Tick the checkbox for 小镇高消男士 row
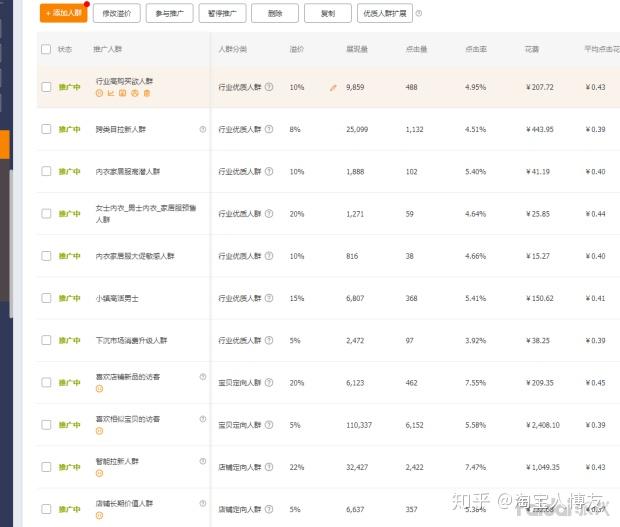Viewport: 620px width, 527px height. tap(46, 298)
